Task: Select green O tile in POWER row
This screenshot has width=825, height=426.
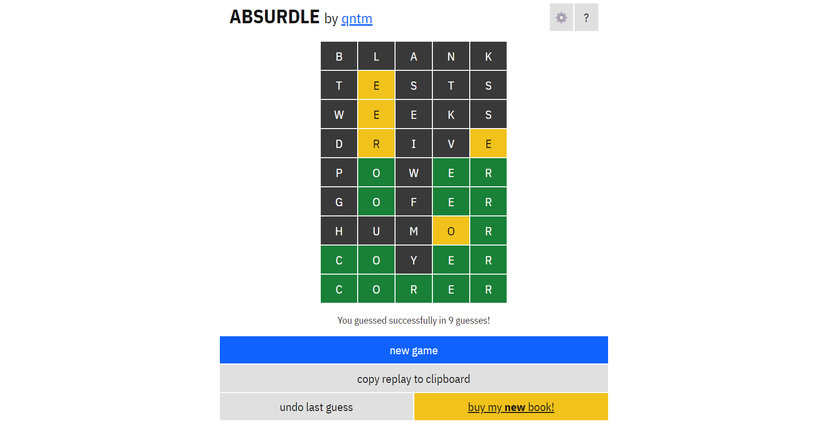Action: (x=376, y=173)
